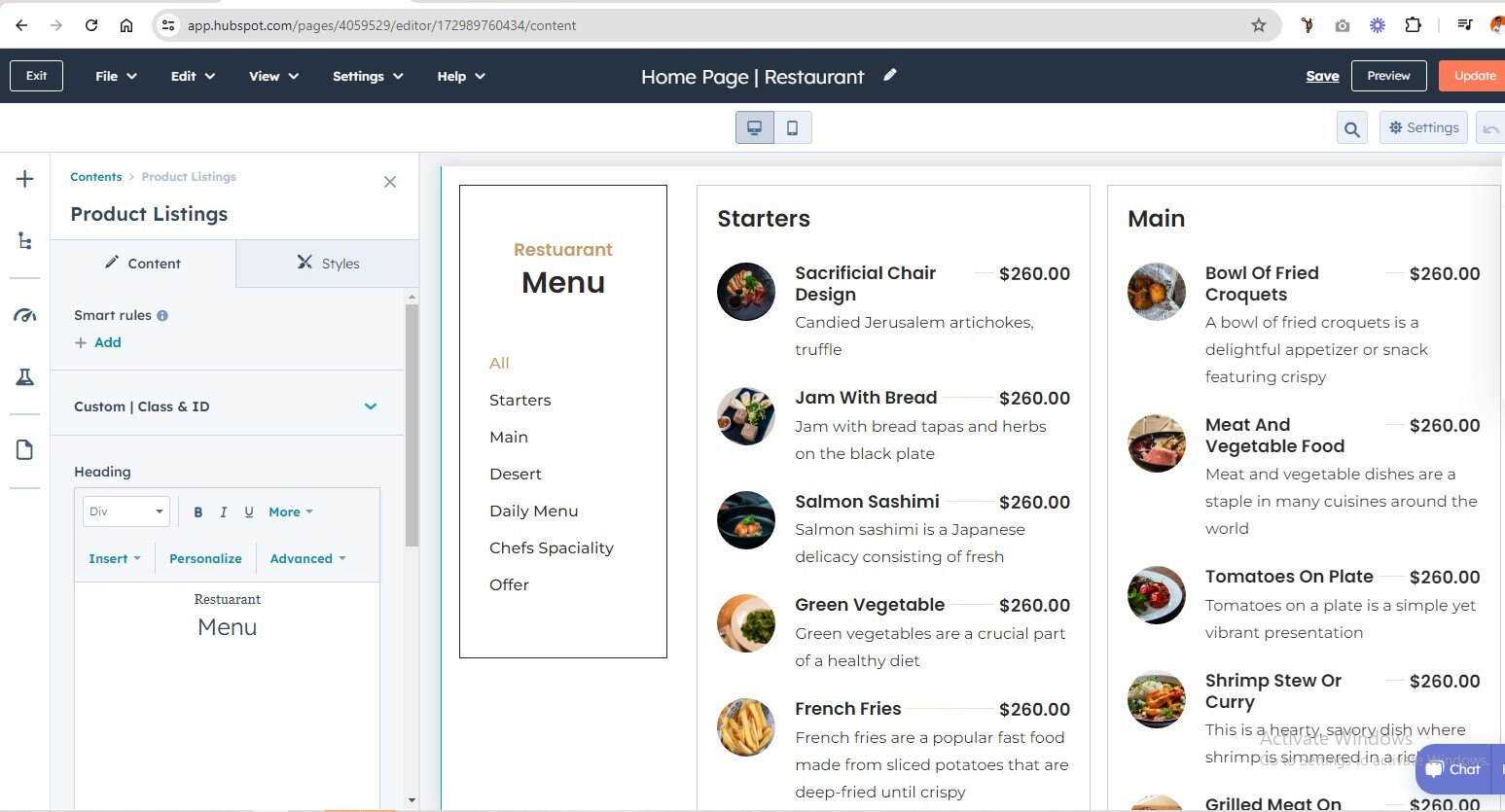Open the site tree structure icon

[x=25, y=241]
